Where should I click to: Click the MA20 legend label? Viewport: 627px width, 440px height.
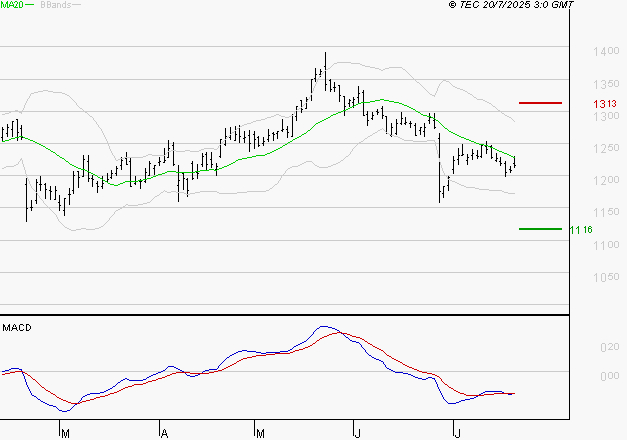pyautogui.click(x=12, y=5)
